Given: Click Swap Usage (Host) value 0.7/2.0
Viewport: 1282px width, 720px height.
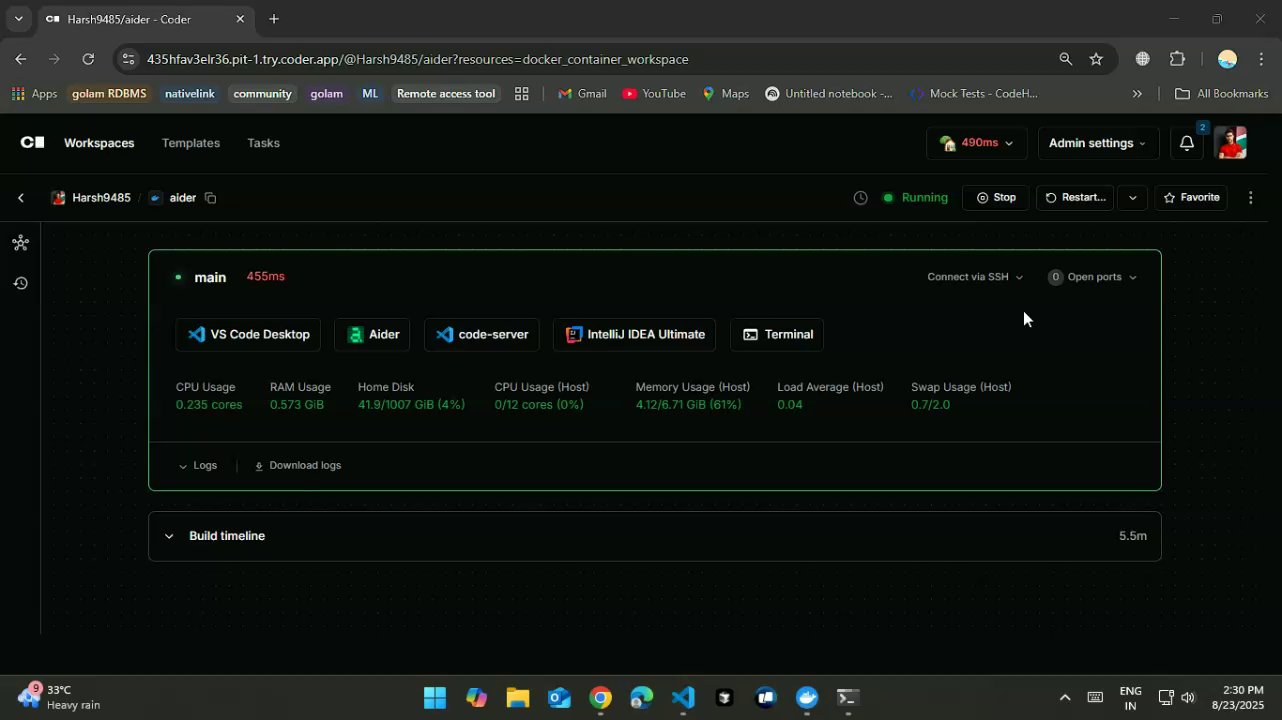Looking at the screenshot, I should click(930, 405).
